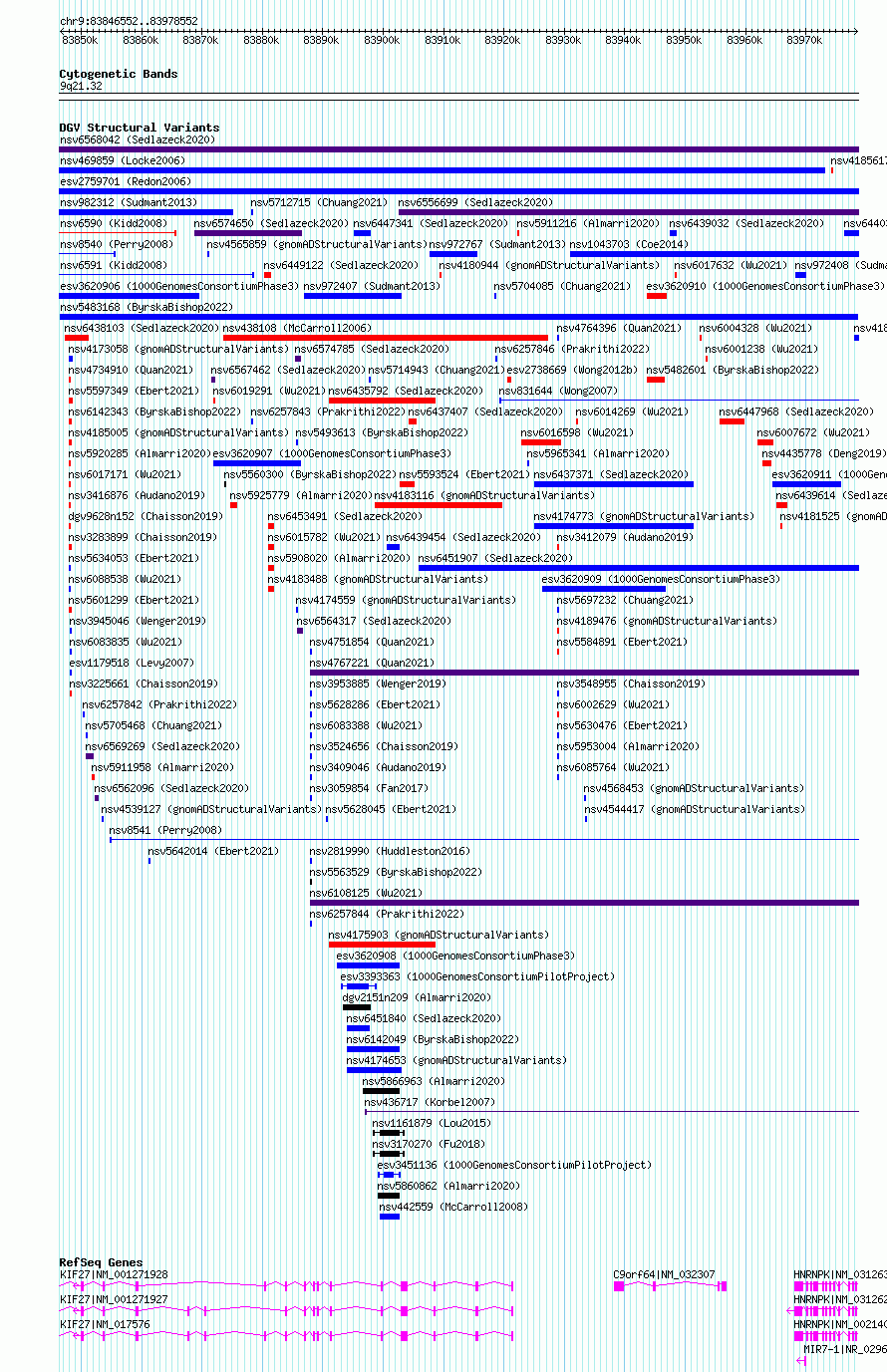
Task: Click variant nsv442559 (McCarroll2008)
Action: 453,1207
